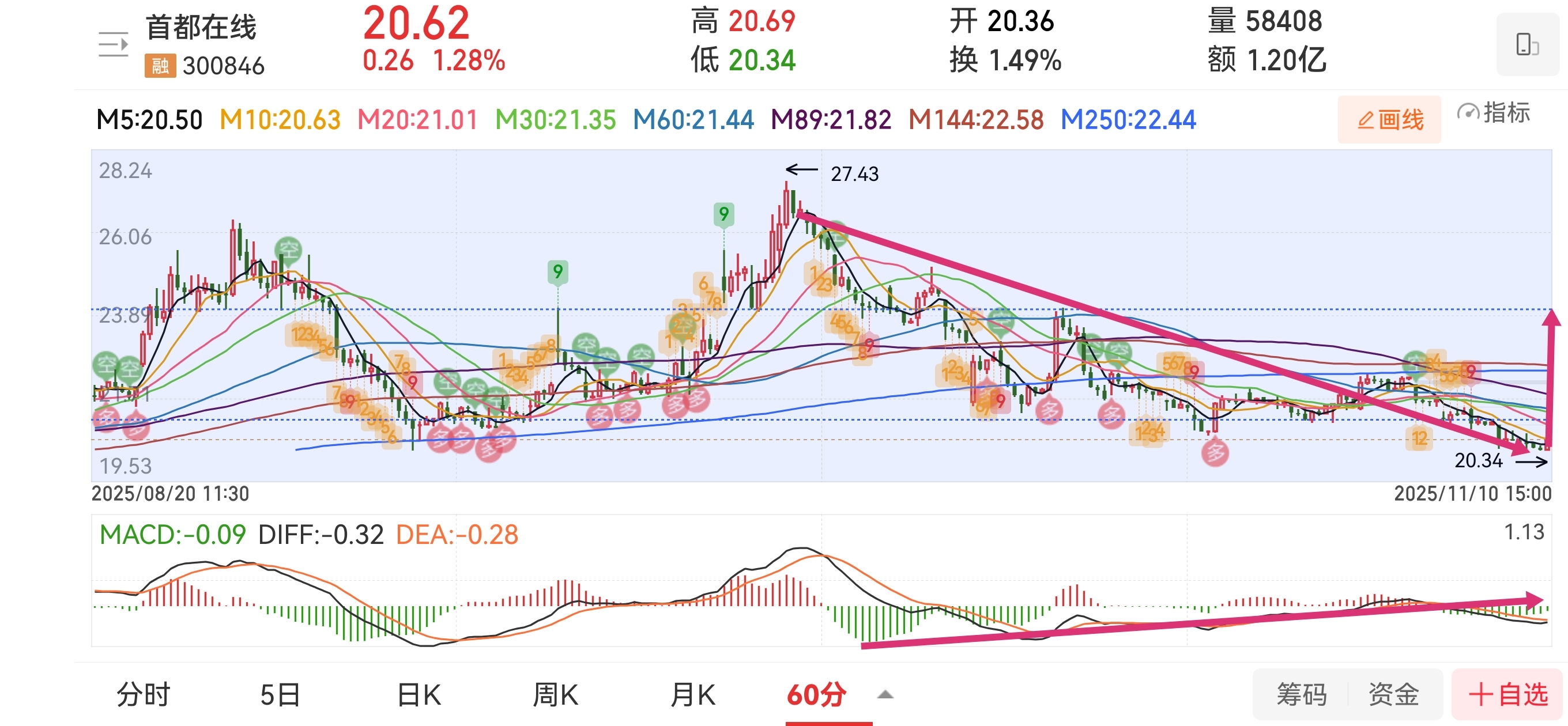Expand the 60分 period dropdown arrow
The width and height of the screenshot is (1568, 726).
[885, 694]
